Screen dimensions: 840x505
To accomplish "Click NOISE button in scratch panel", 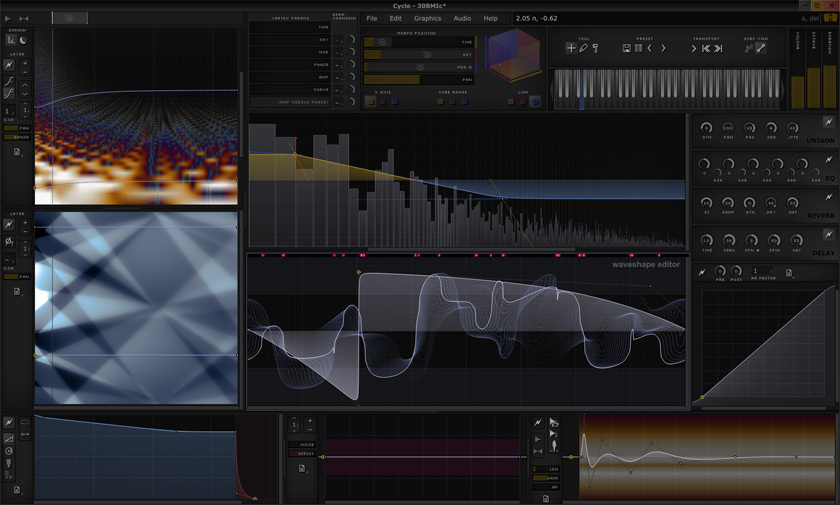I will coord(303,444).
